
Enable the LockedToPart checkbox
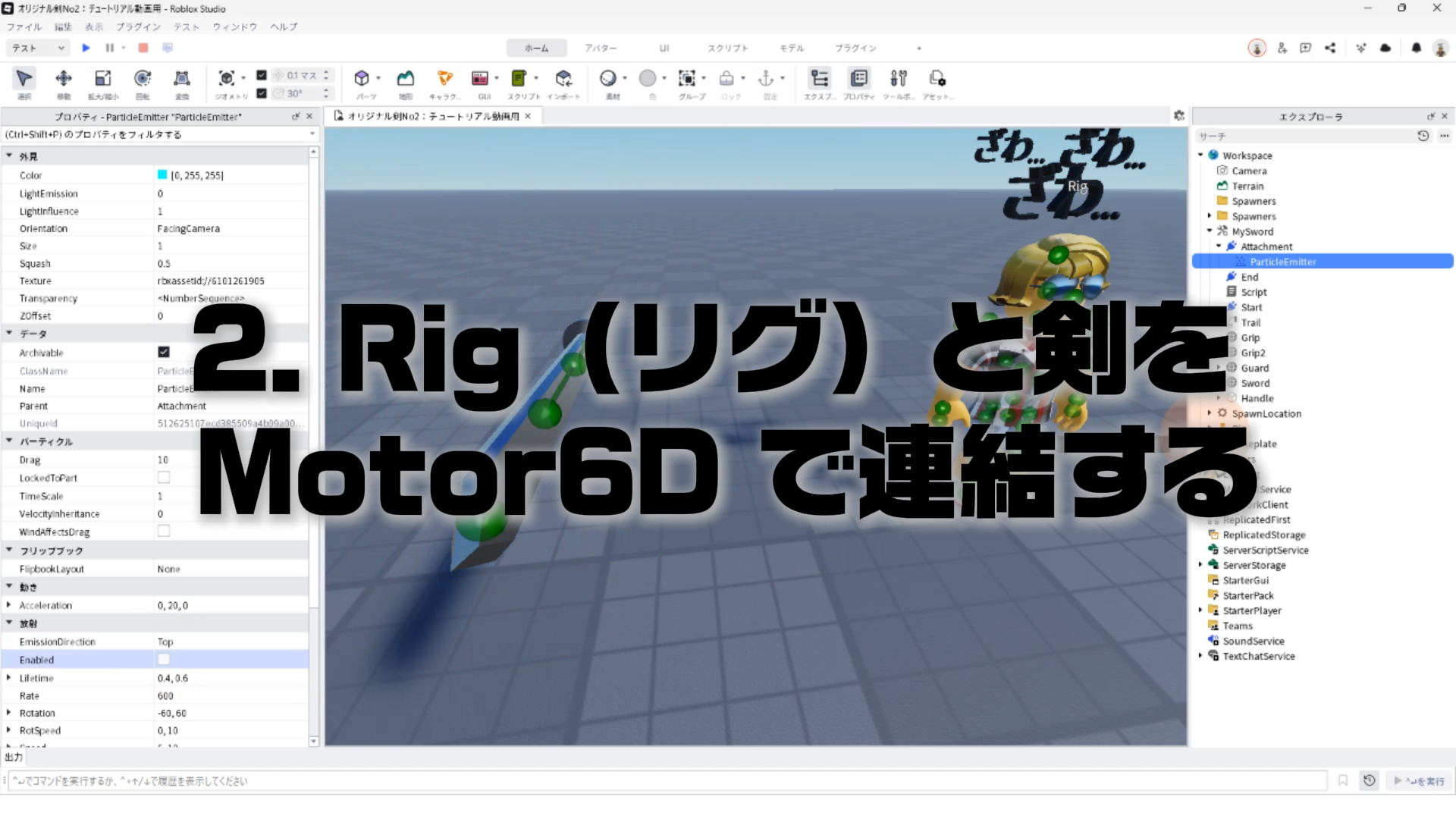pos(164,478)
